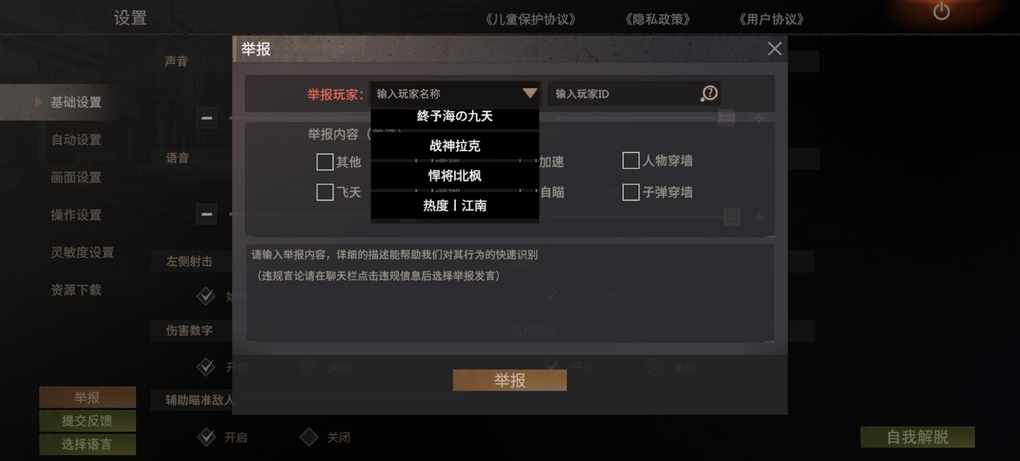Click the 提交反馈 button in sidebar

(87, 421)
